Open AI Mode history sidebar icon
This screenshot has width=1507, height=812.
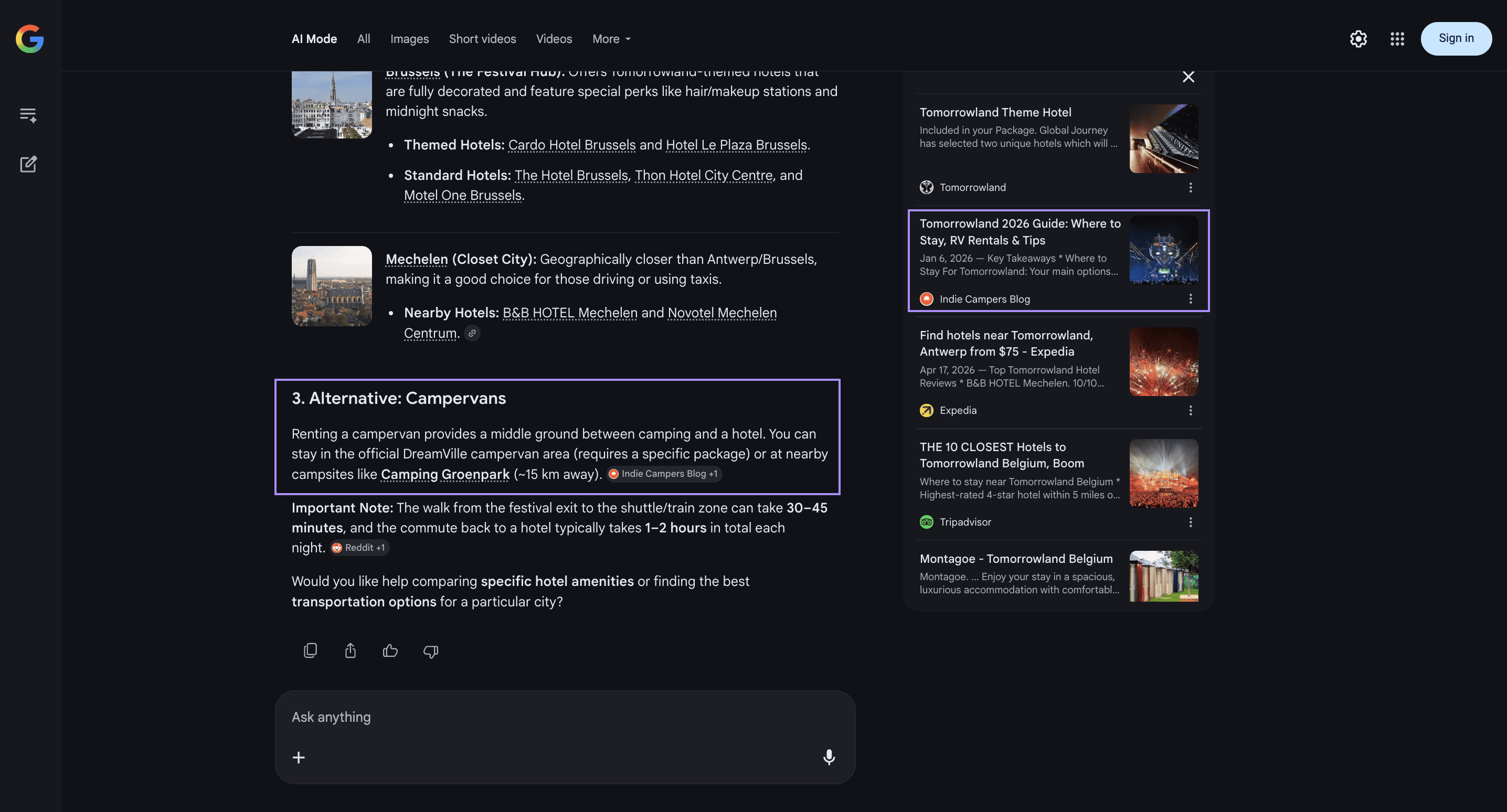click(x=28, y=115)
